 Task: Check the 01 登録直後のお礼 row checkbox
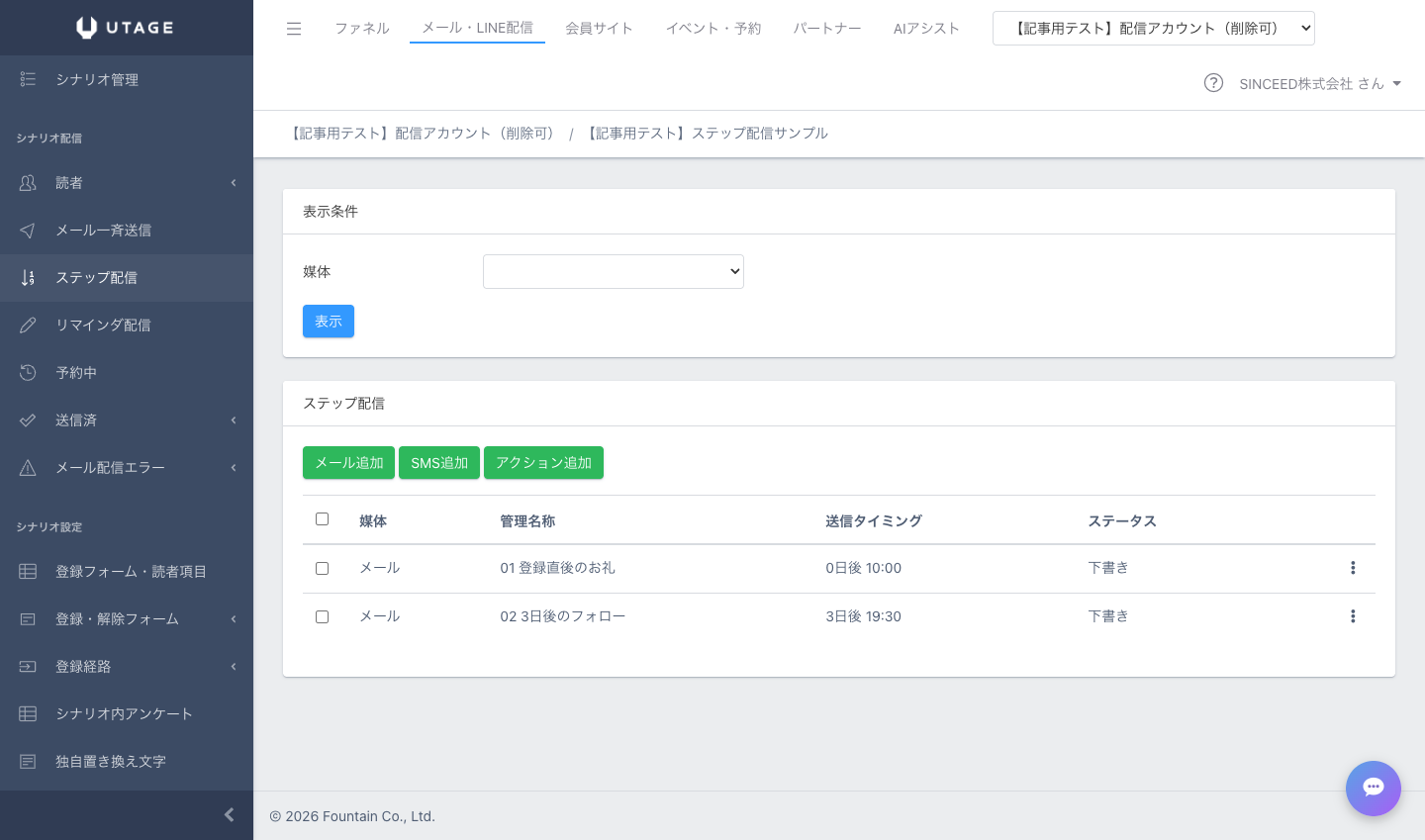point(322,569)
